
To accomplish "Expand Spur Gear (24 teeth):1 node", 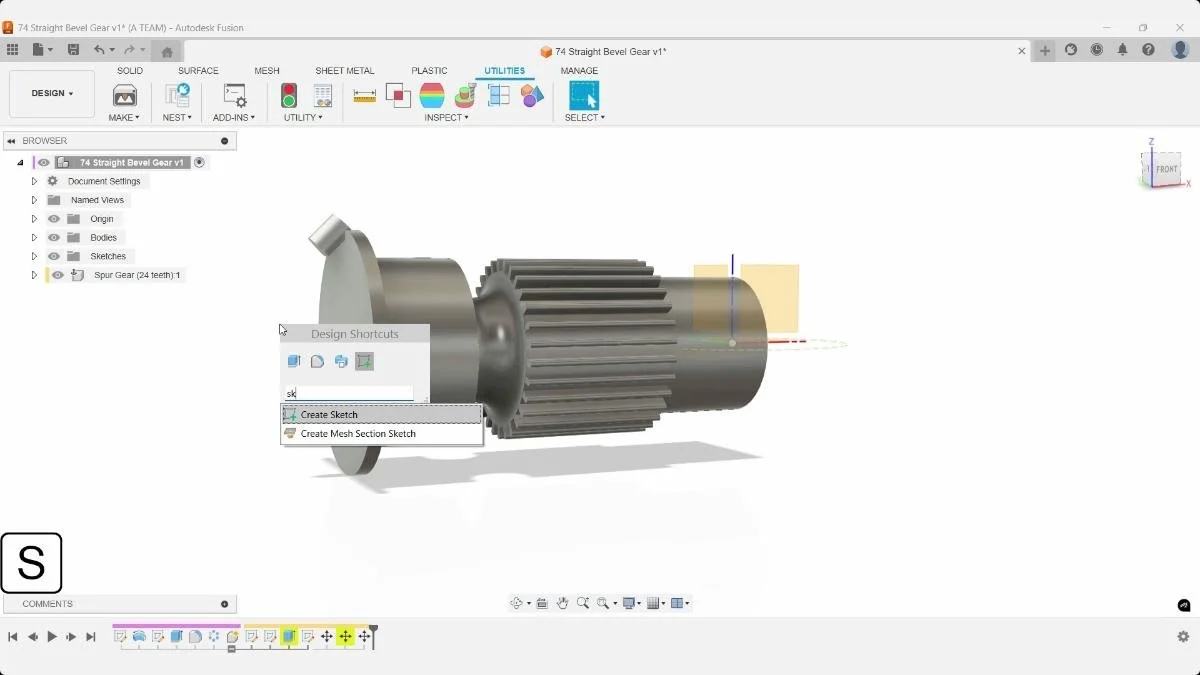I will 34,275.
